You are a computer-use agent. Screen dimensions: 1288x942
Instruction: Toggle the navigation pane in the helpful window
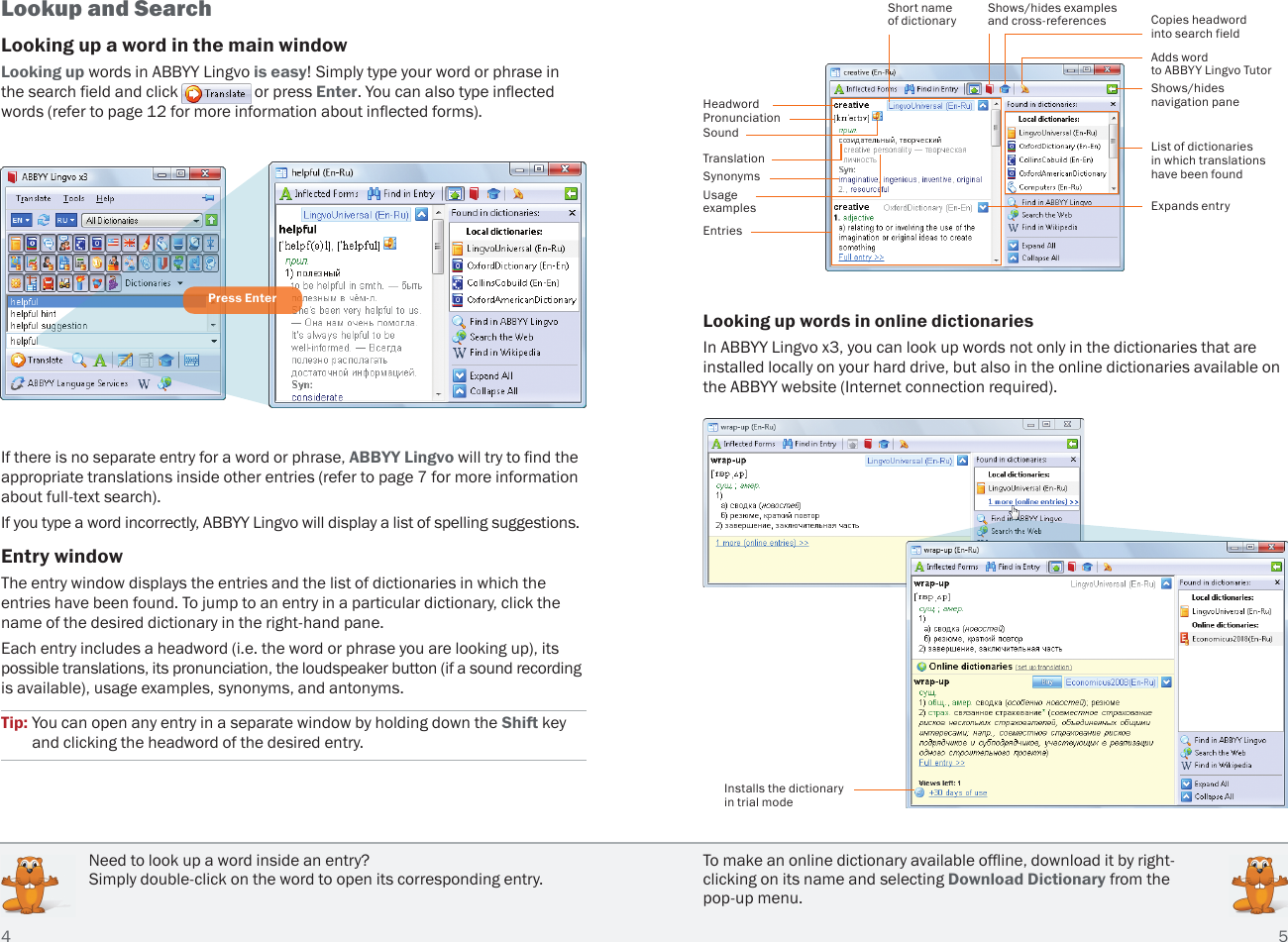tap(571, 194)
